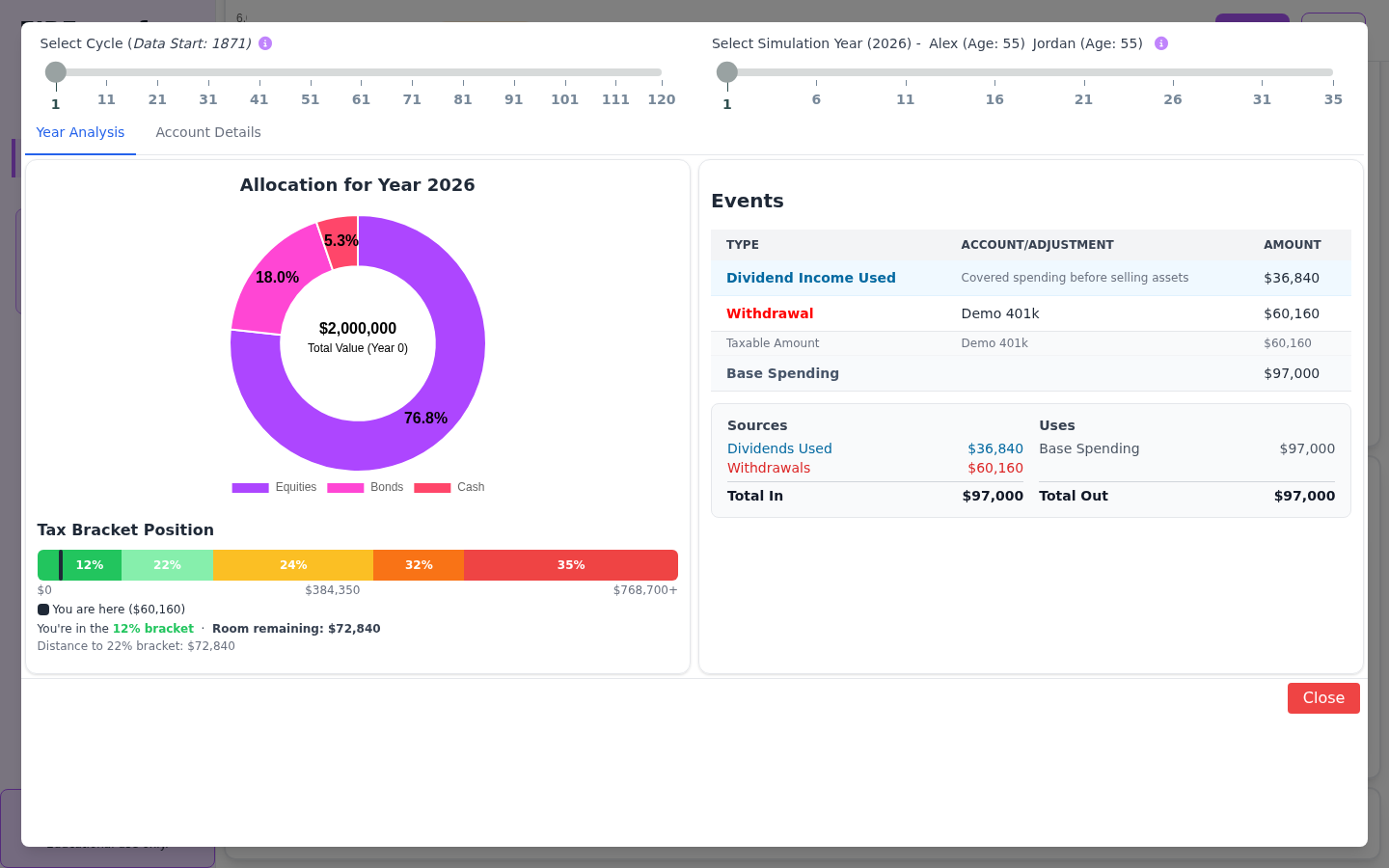Click the 22% tax bracket segment
Viewport: 1389px width, 868px height.
coord(167,565)
